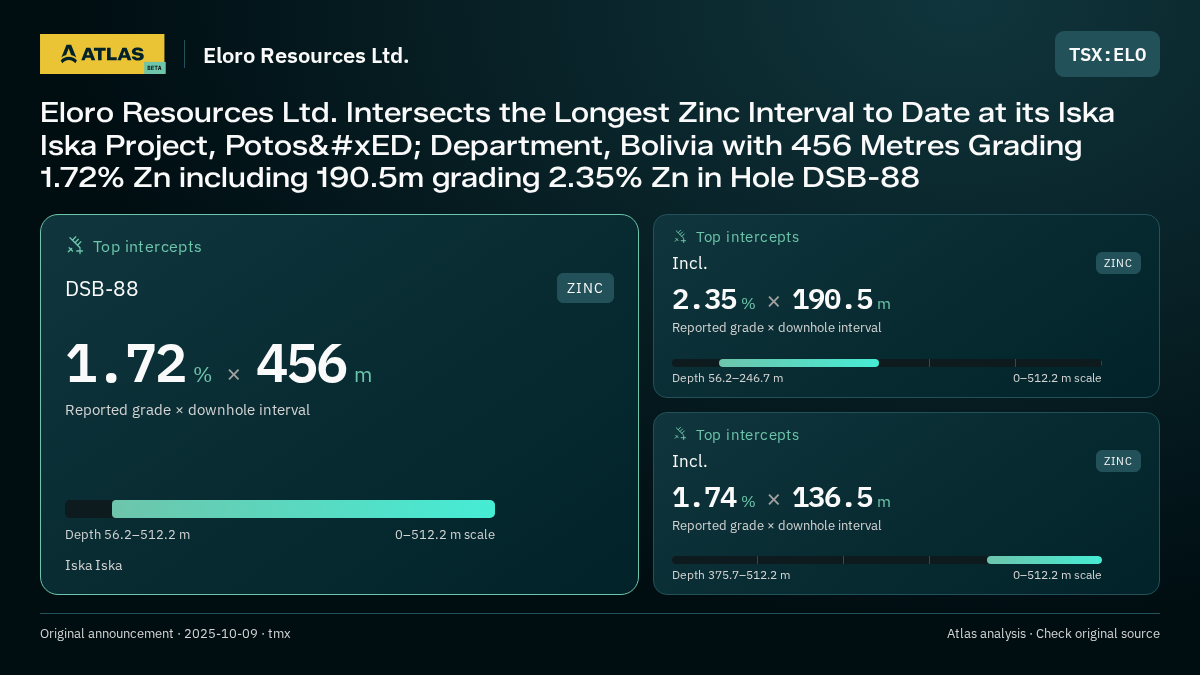The image size is (1200, 675).
Task: Click the 456 m interval value
Action: point(314,364)
